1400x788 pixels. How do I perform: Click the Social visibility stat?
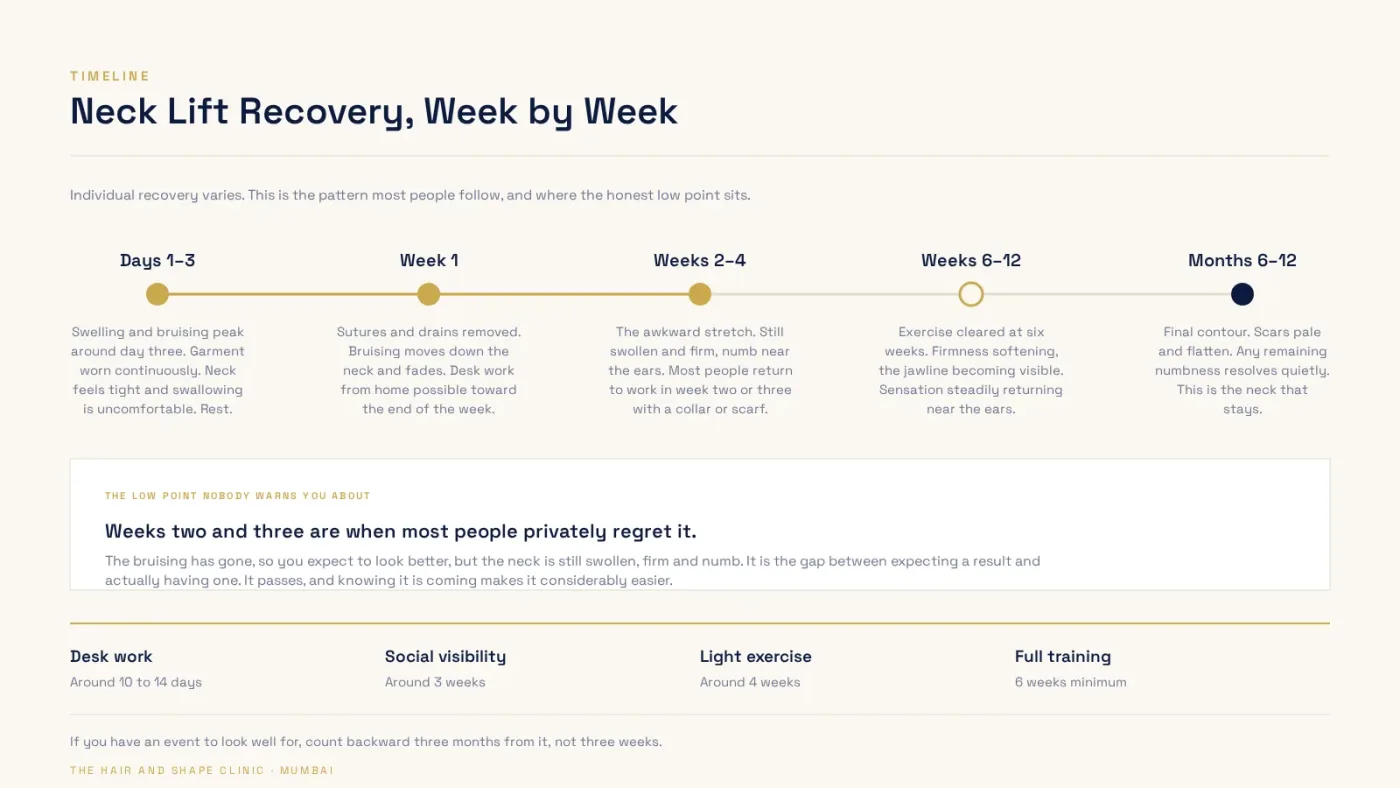(445, 669)
